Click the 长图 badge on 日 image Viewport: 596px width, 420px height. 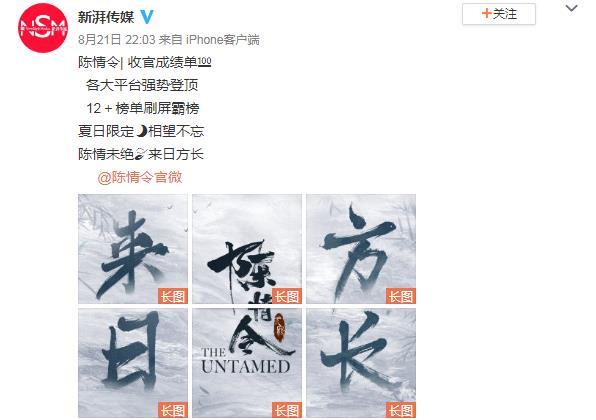point(173,410)
